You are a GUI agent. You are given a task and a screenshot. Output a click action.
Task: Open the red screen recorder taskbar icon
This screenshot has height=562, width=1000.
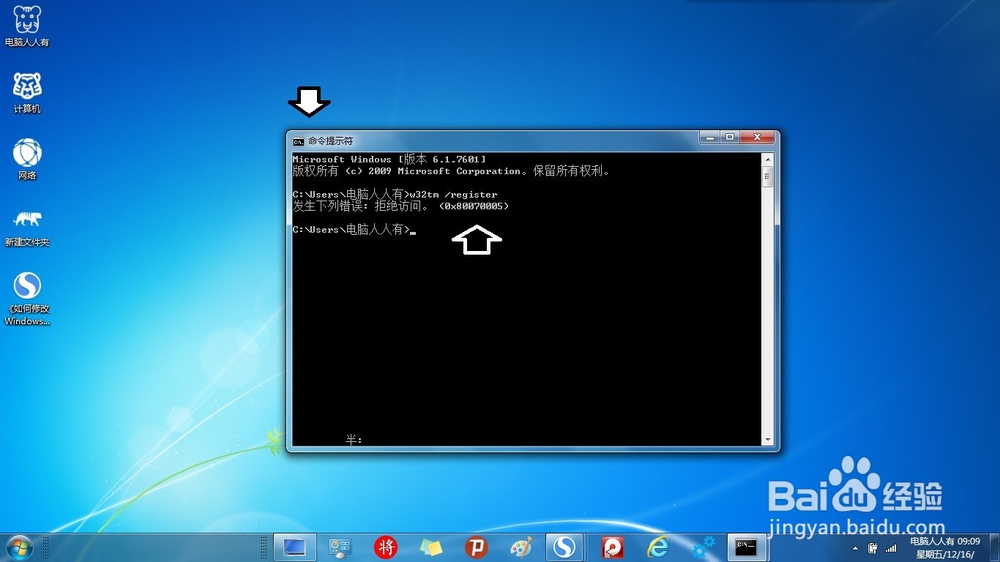coord(612,547)
